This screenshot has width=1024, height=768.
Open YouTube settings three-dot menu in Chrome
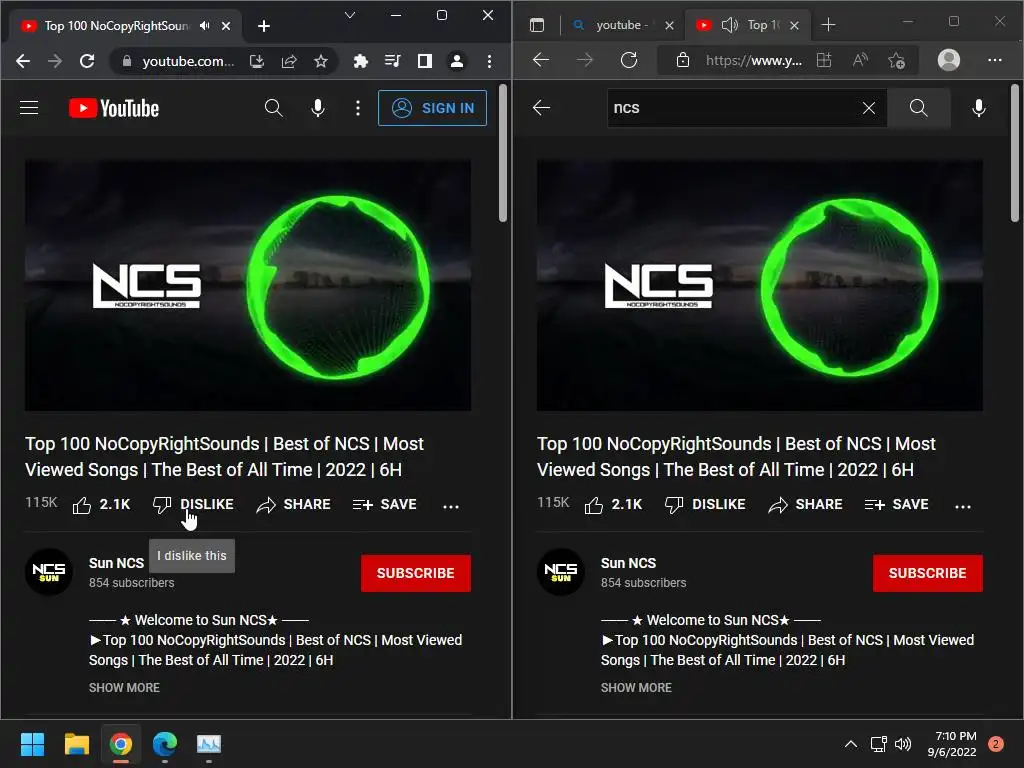[357, 108]
